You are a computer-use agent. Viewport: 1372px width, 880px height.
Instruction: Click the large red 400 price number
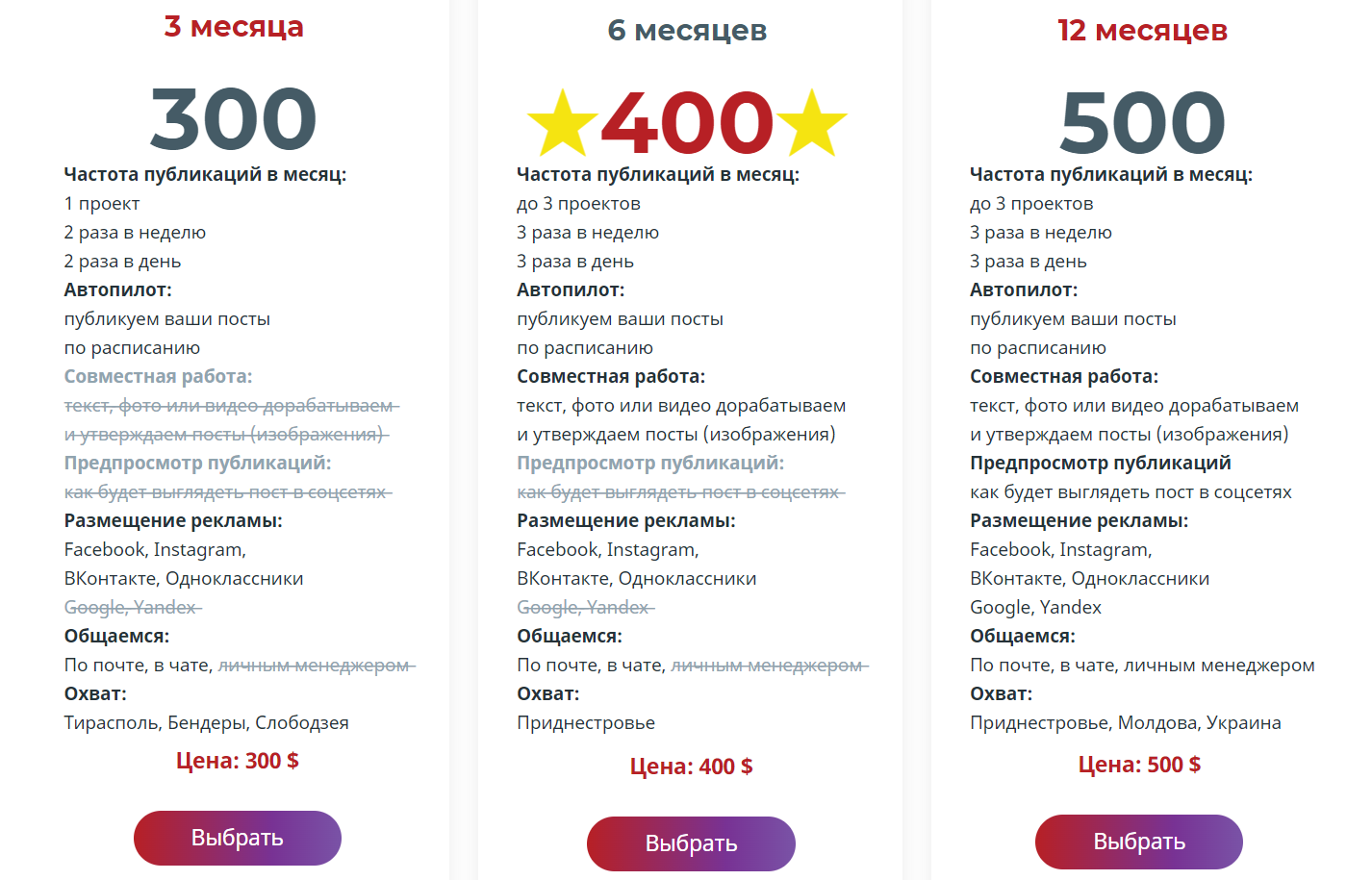(687, 123)
